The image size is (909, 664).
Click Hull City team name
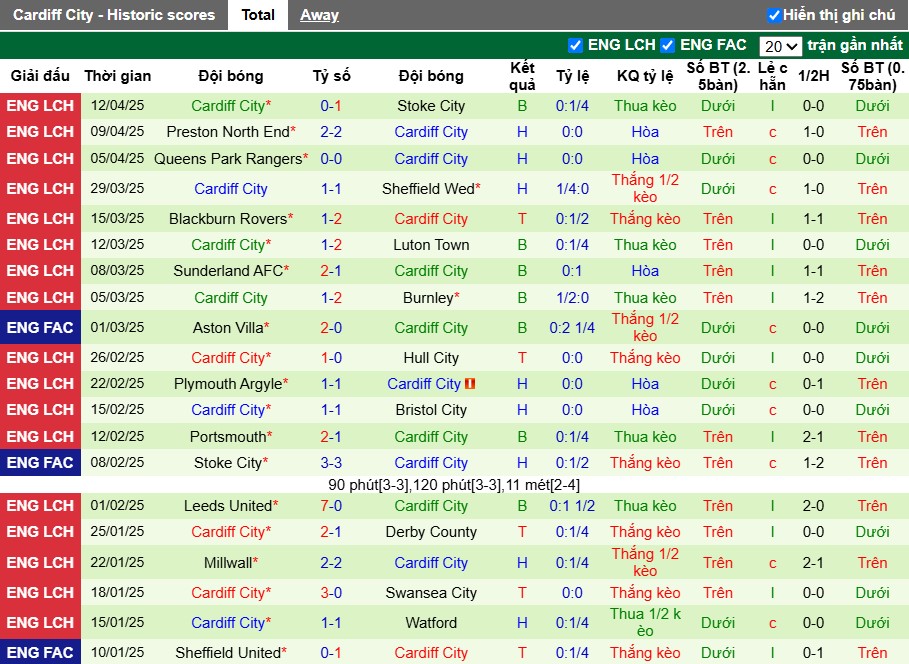click(431, 358)
